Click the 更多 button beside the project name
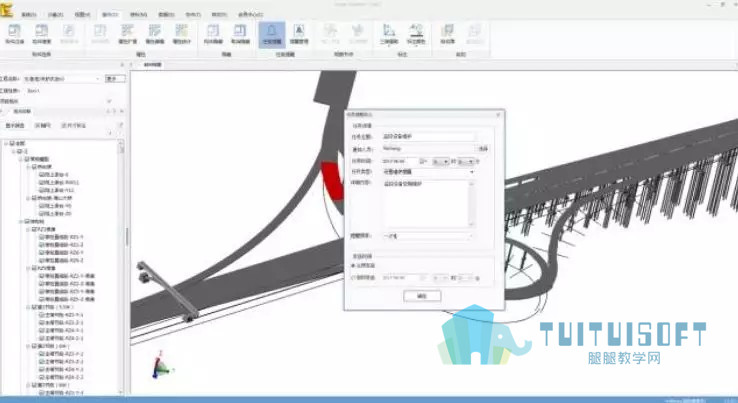The width and height of the screenshot is (738, 403). pos(115,79)
